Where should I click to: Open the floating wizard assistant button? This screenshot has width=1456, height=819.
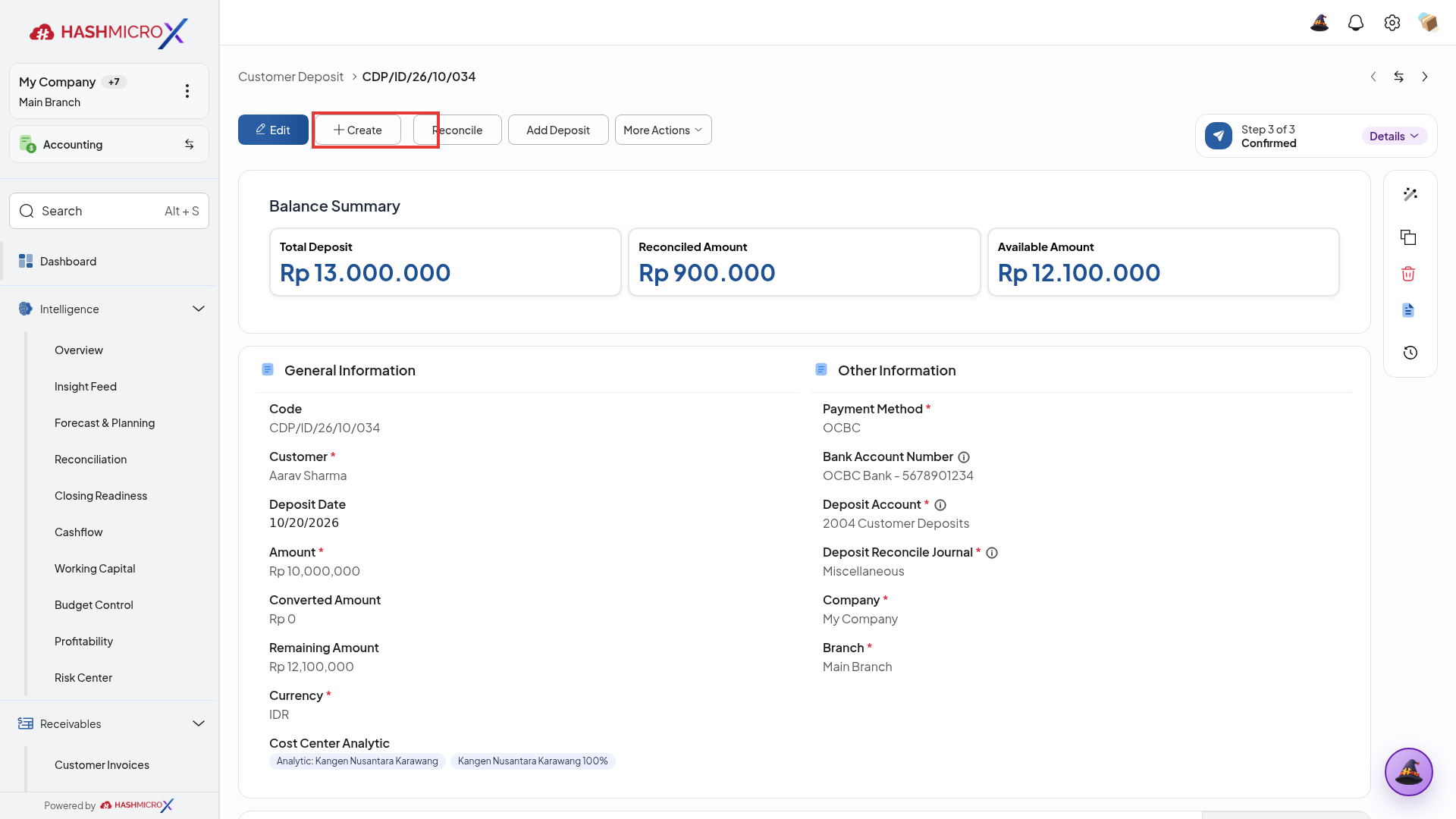tap(1409, 772)
